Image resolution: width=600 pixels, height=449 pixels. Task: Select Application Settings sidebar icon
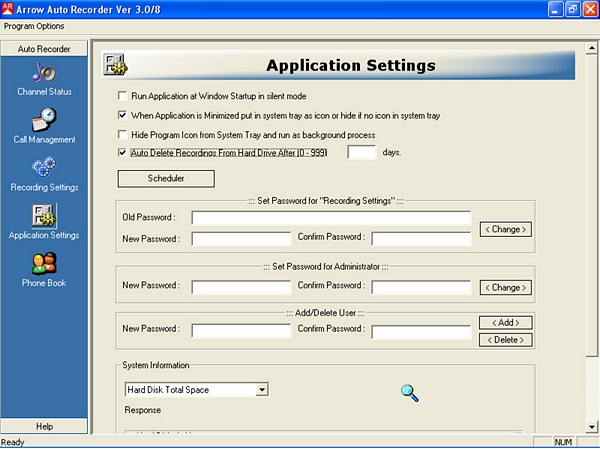[x=44, y=215]
